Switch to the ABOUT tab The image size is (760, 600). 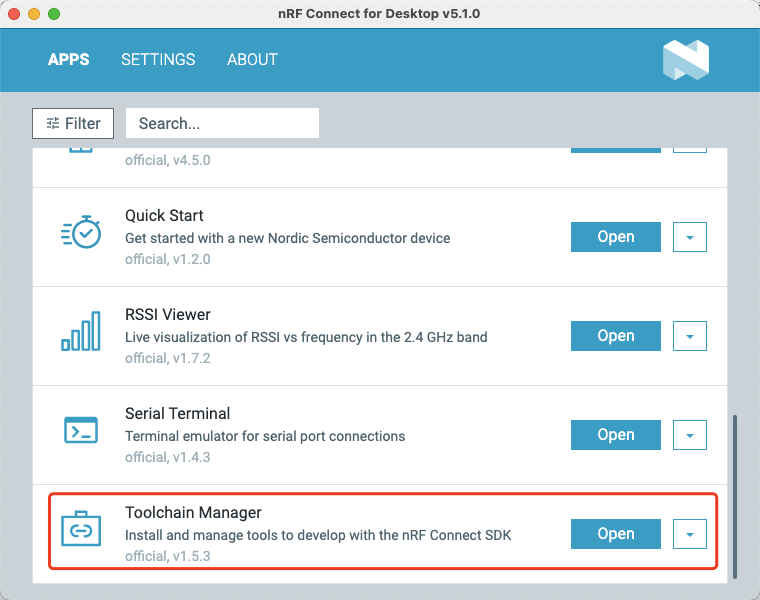253,60
